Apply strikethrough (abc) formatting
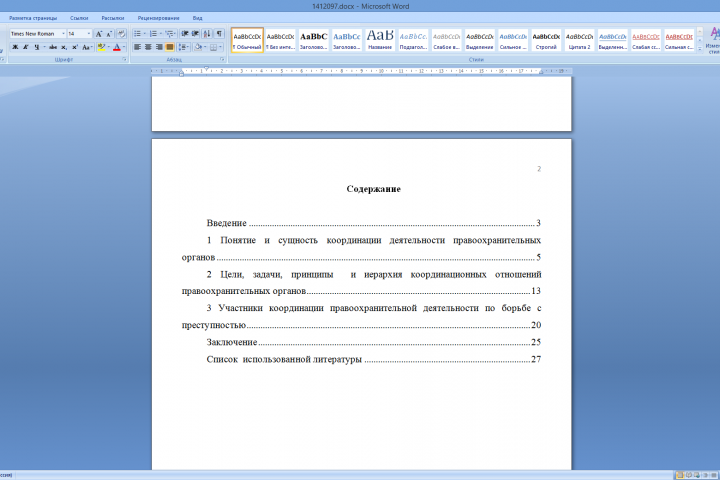Viewport: 720px width, 480px height. click(53, 47)
